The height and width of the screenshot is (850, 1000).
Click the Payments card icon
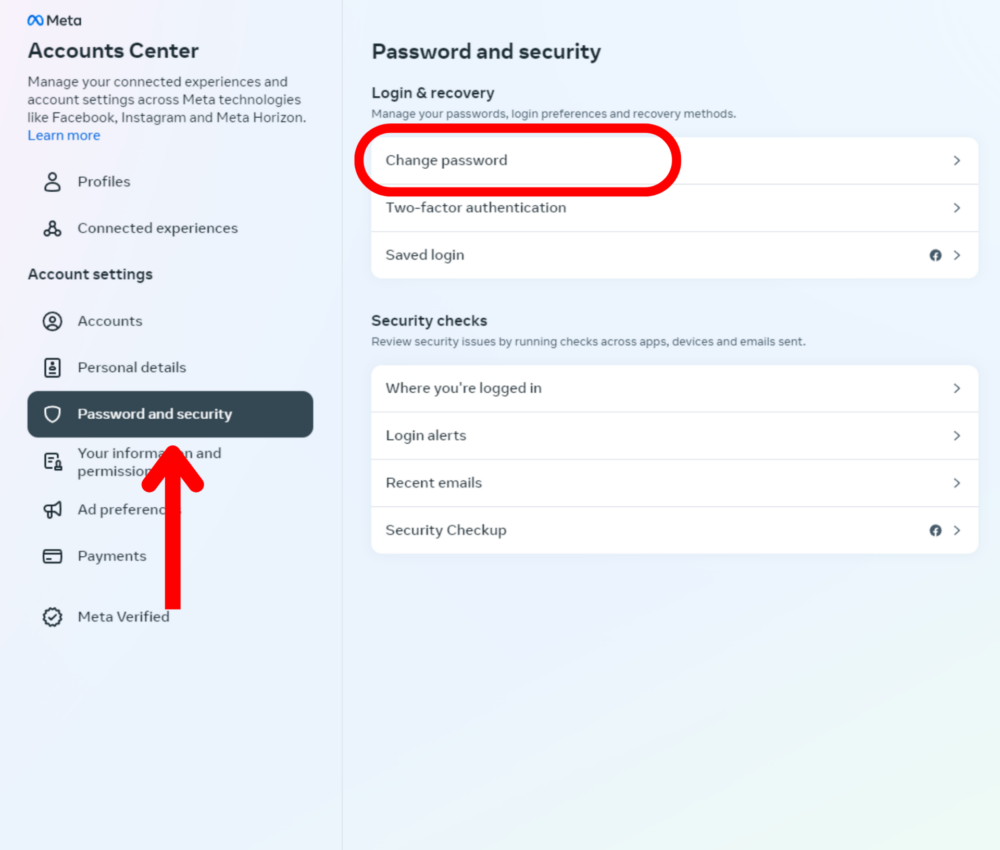pos(52,555)
